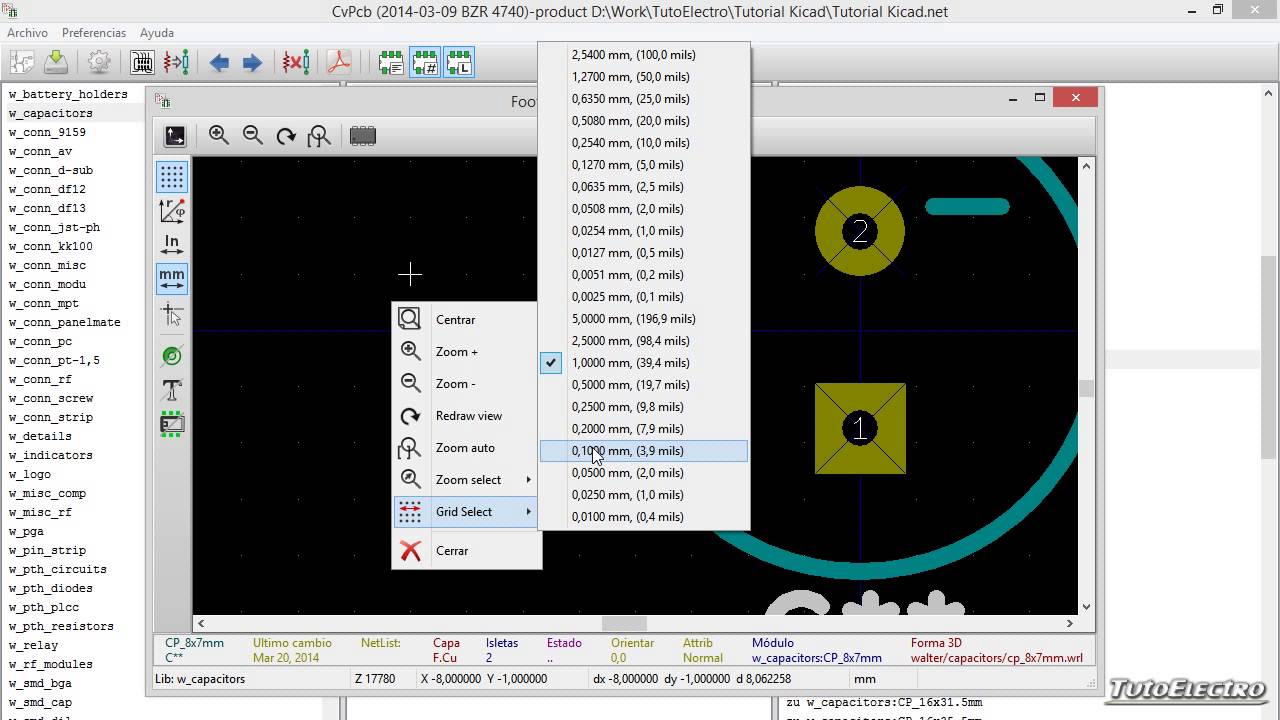Toggle filter footprints by library
The height and width of the screenshot is (720, 1280).
click(x=458, y=63)
